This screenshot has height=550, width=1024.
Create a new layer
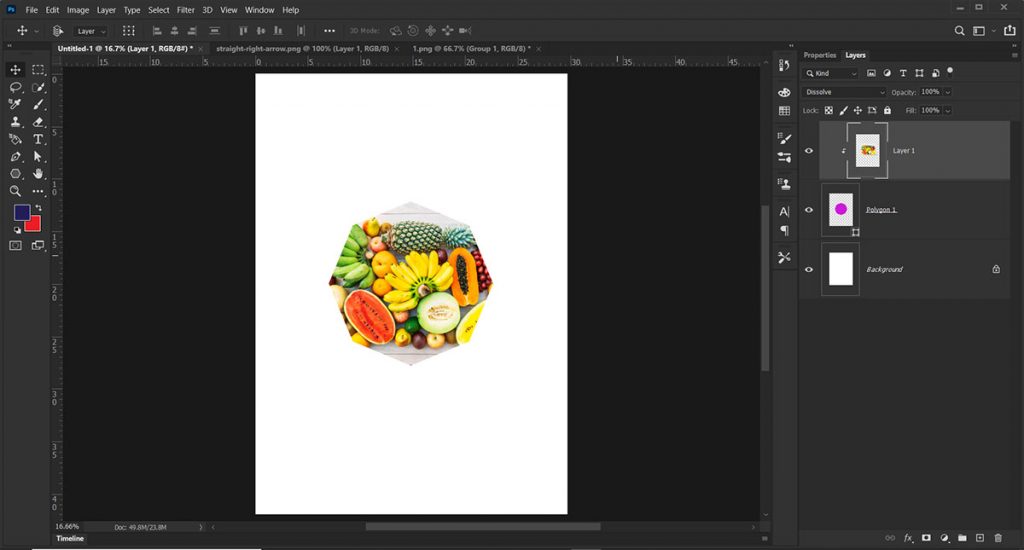click(980, 538)
